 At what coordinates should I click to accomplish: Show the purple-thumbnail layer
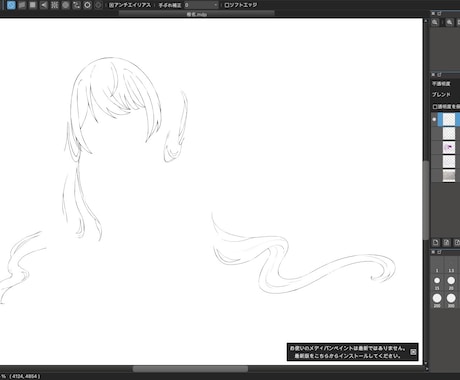[434, 147]
